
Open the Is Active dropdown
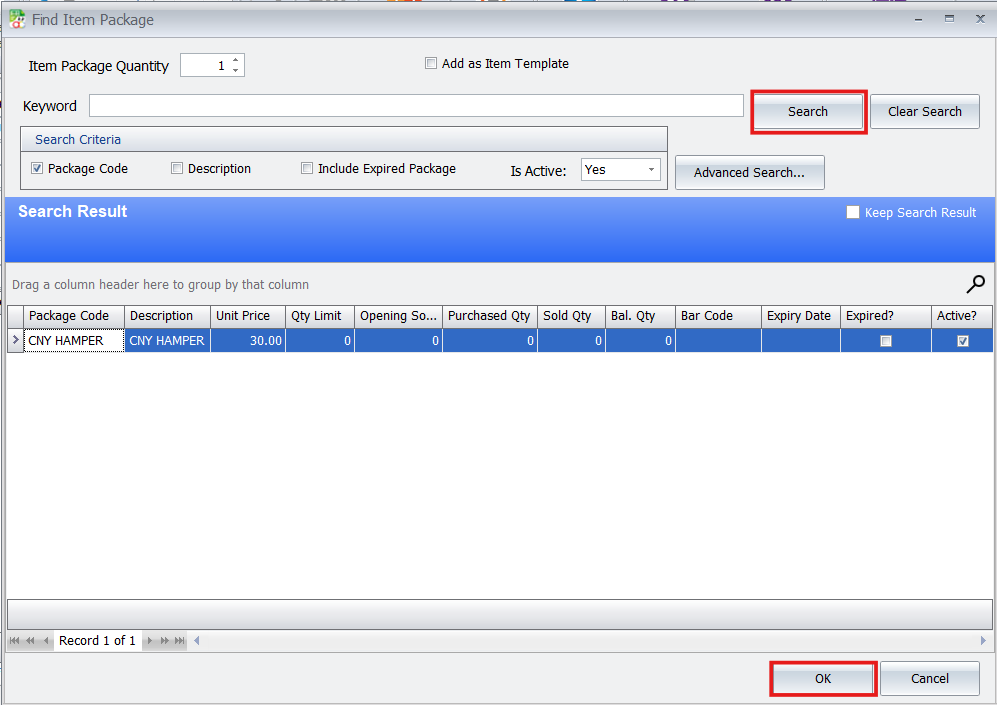652,170
